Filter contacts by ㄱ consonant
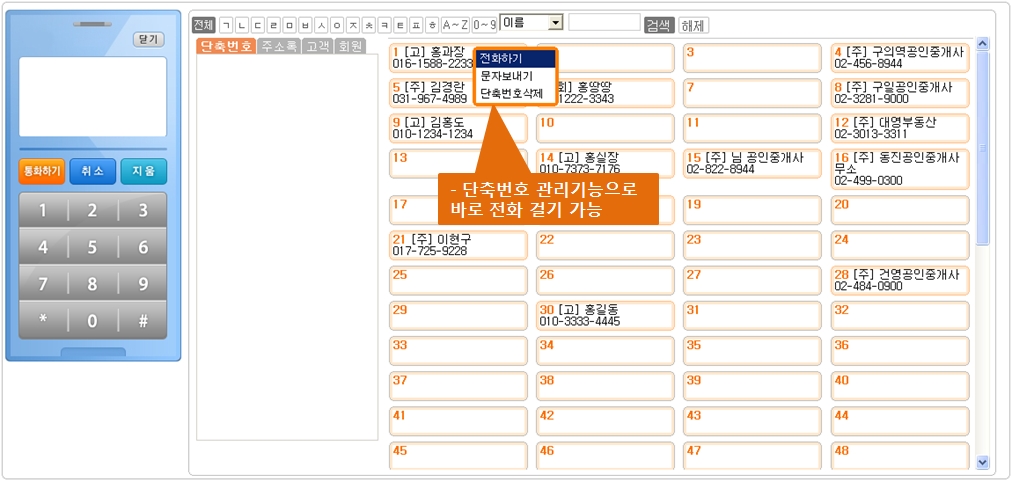This screenshot has width=1012, height=482. [225, 24]
